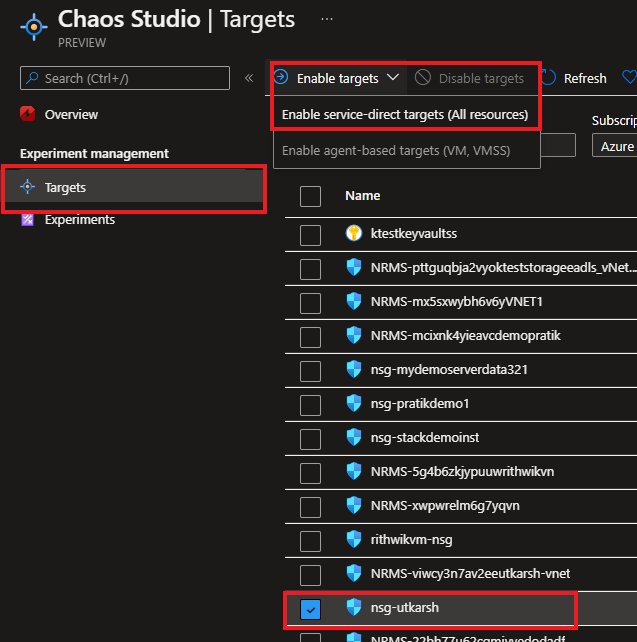Check the NRMS-mx5sxwybh6v6yVNET1 checkbox
Image resolution: width=637 pixels, height=642 pixels.
click(x=310, y=303)
